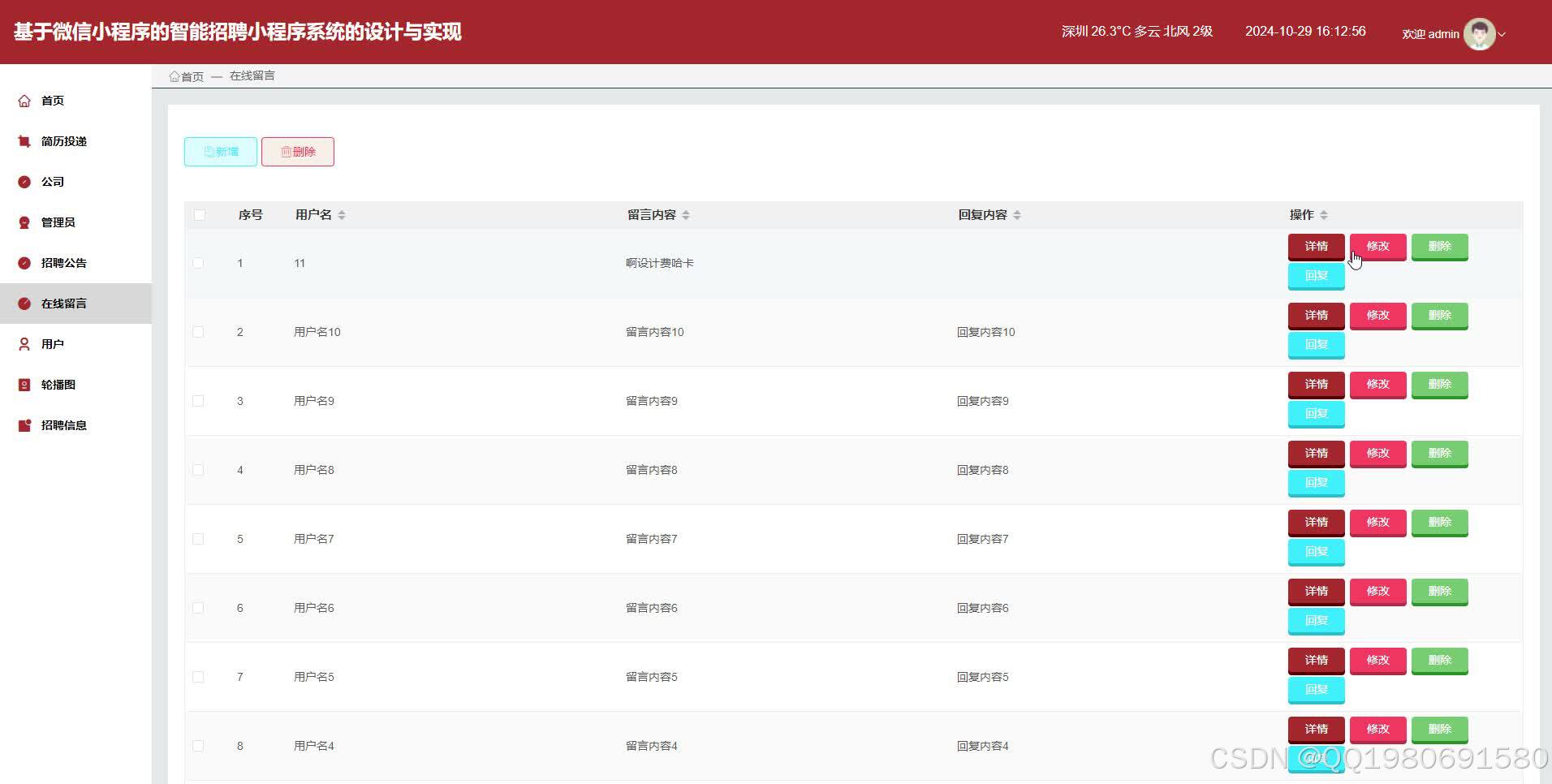1552x784 pixels.
Task: Open 首页 in the sidebar menu
Action: tap(75, 101)
